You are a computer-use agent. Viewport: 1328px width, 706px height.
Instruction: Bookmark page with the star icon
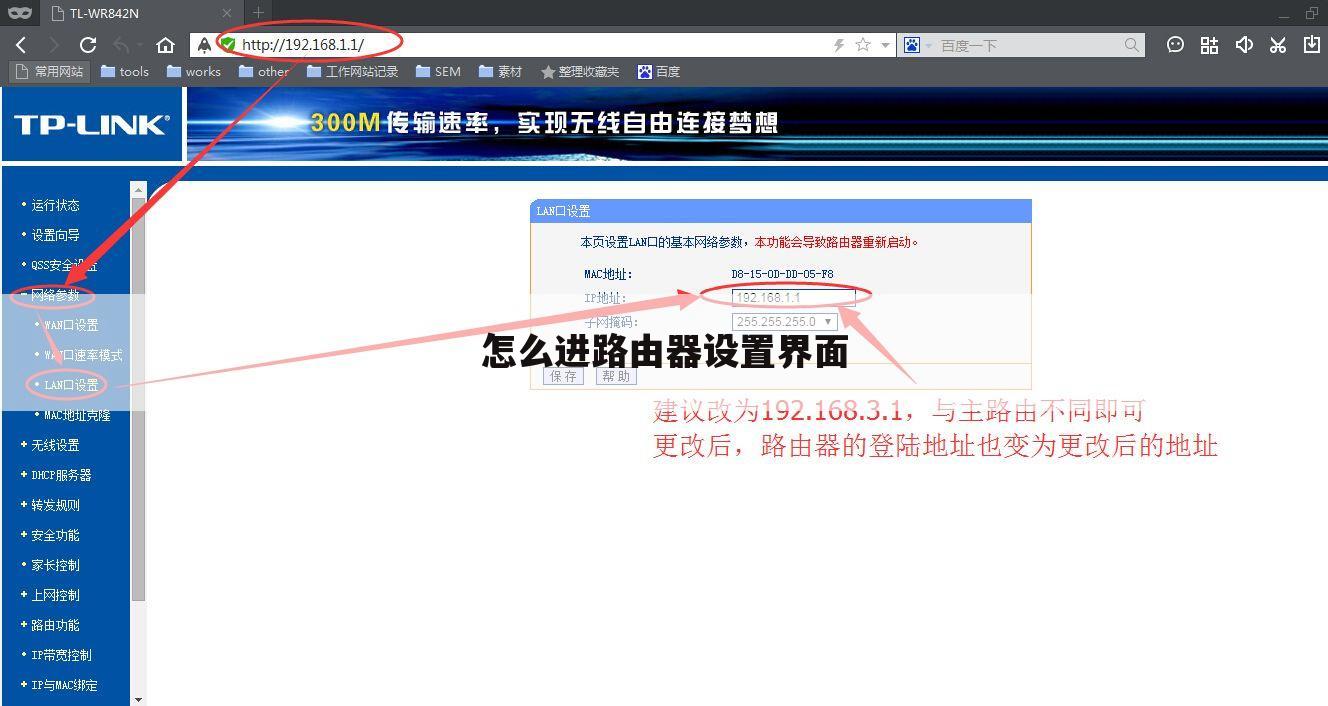(862, 45)
